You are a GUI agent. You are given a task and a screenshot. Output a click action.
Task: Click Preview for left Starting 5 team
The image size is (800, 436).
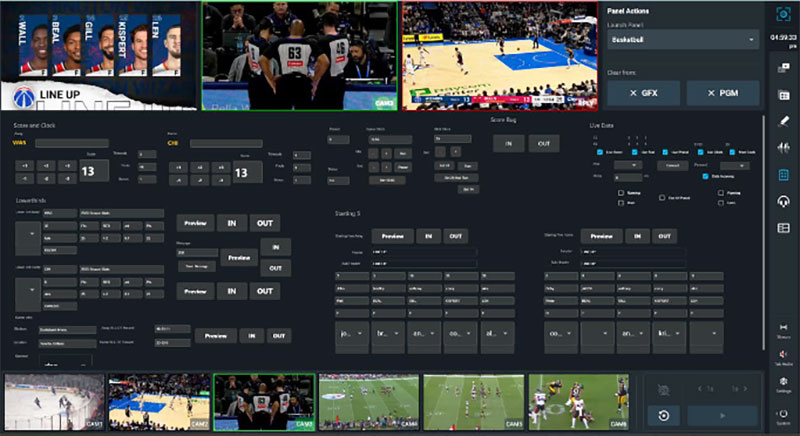(x=392, y=236)
